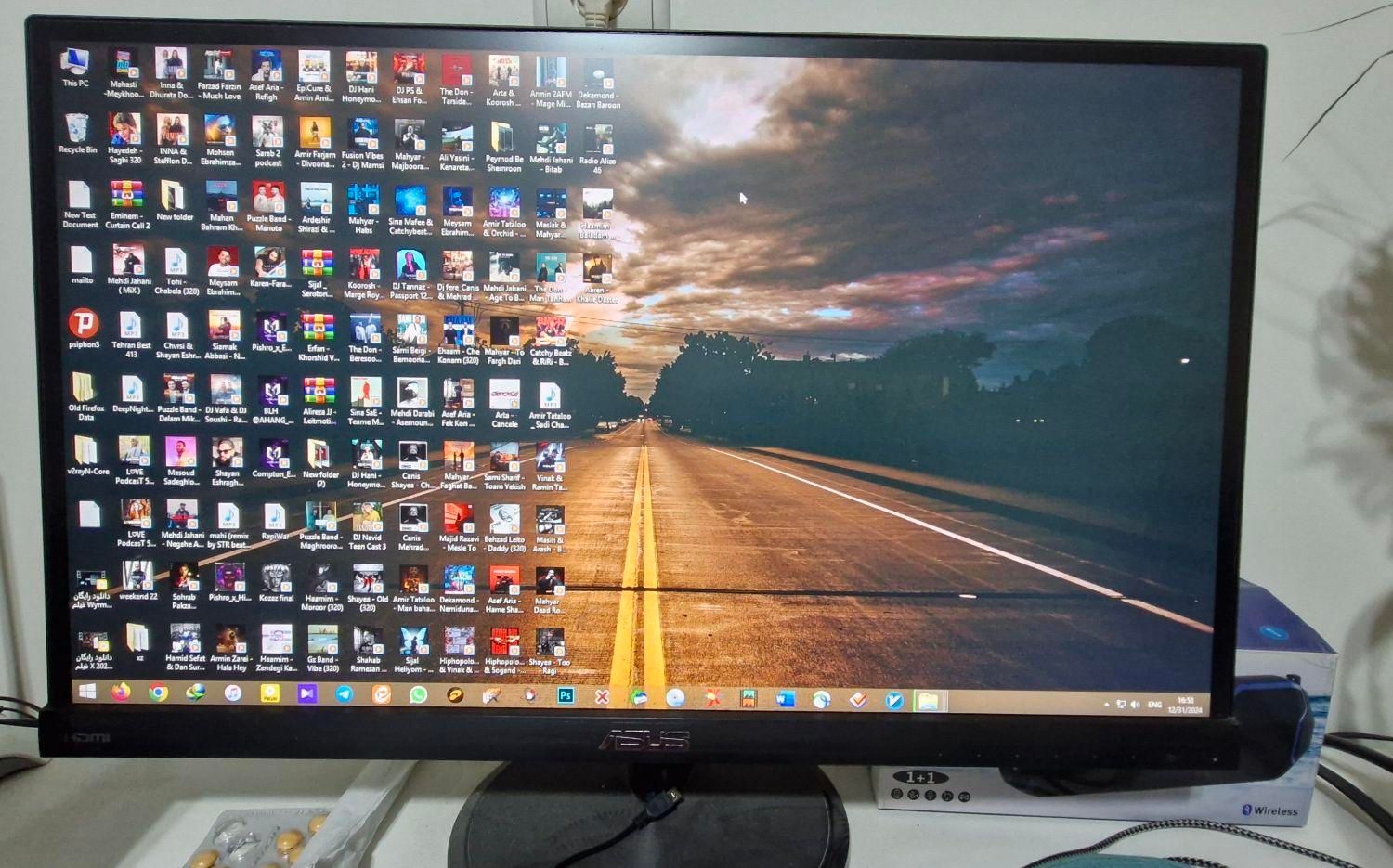1393x868 pixels.
Task: Open File Explorer from the taskbar
Action: tap(928, 701)
